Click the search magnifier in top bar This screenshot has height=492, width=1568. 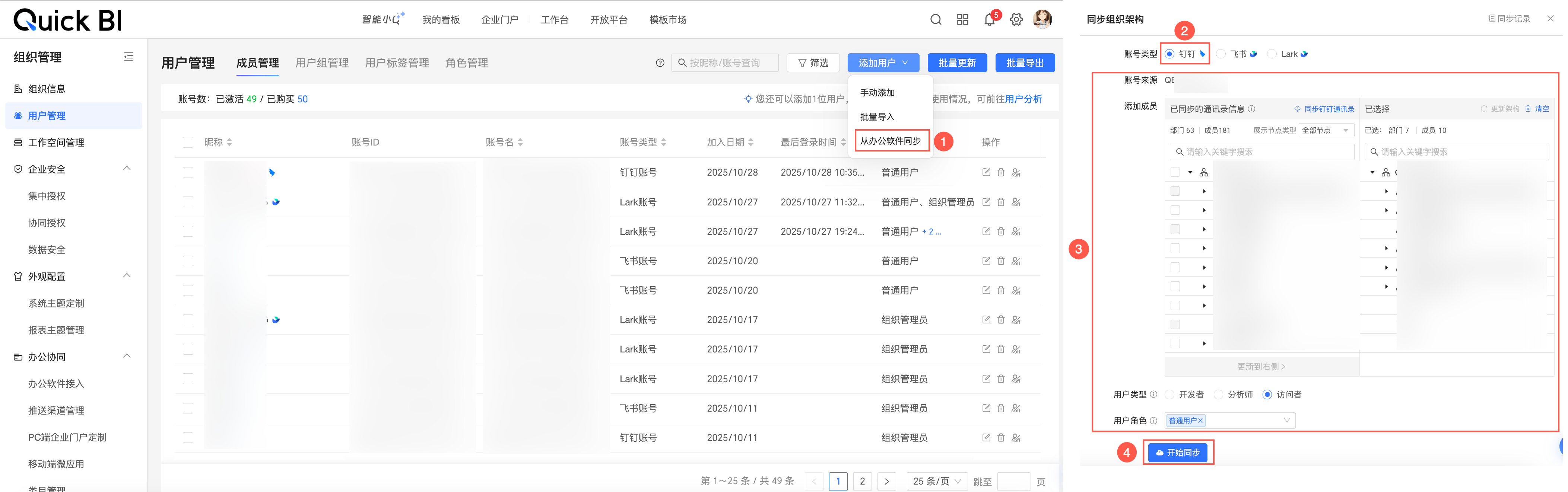[x=936, y=20]
